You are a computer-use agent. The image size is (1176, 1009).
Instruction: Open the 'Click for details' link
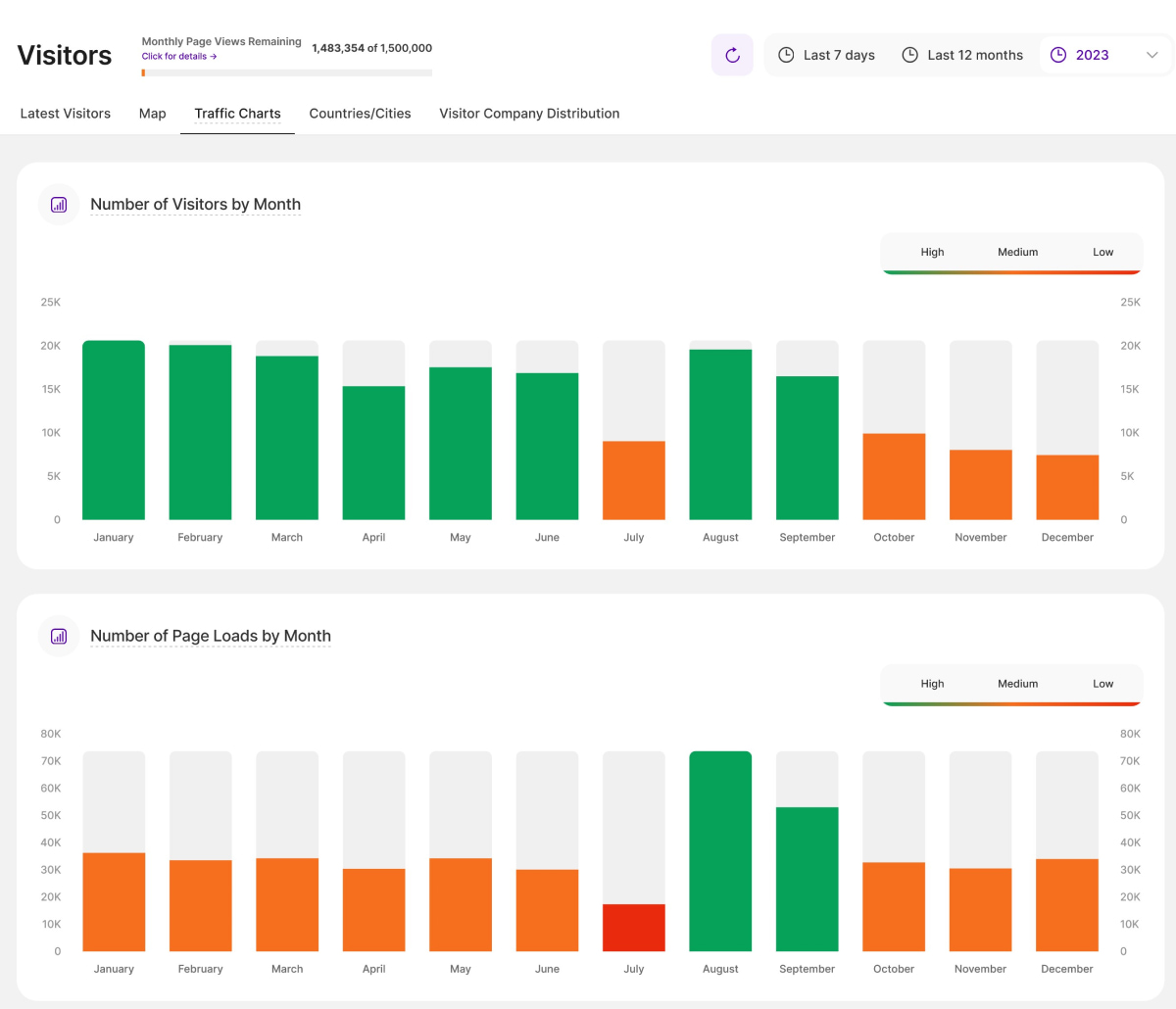click(x=178, y=57)
